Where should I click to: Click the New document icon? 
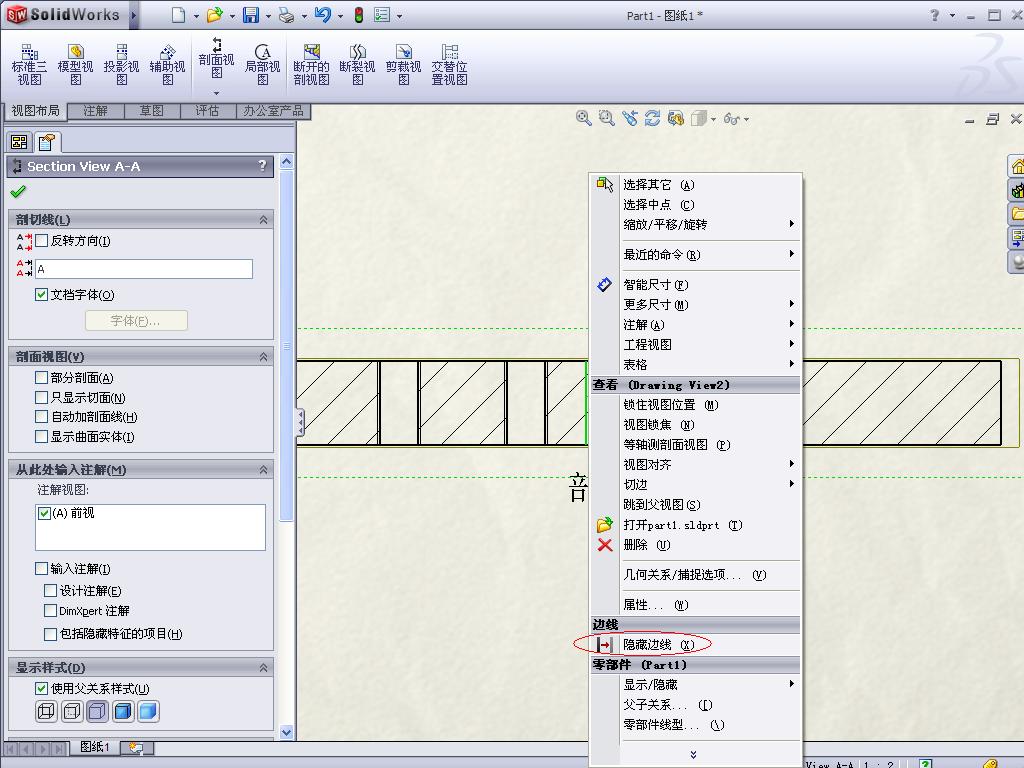coord(178,14)
